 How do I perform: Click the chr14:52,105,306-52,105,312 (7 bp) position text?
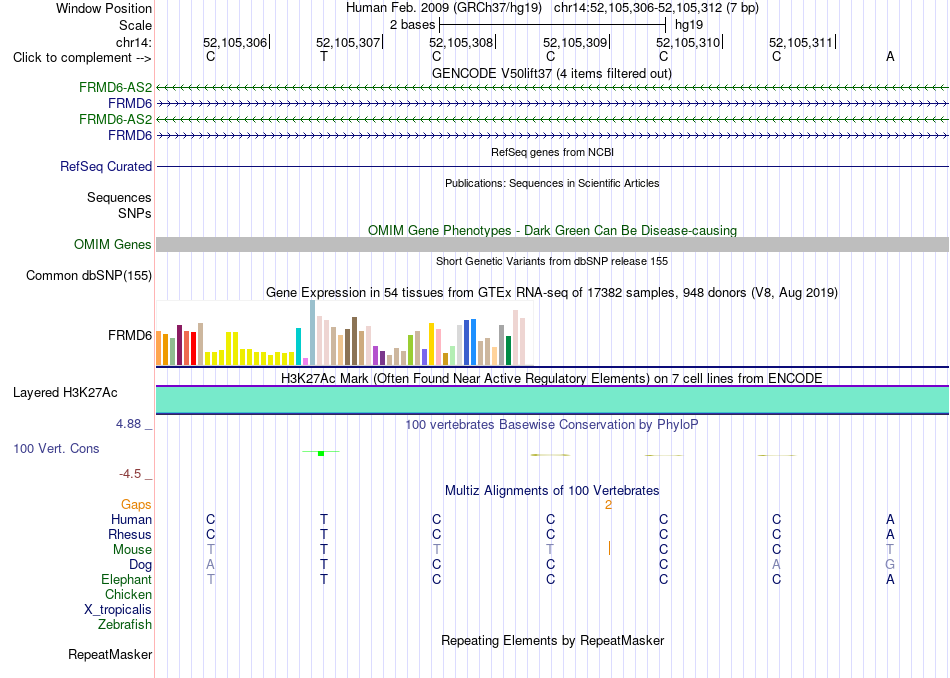coord(656,8)
